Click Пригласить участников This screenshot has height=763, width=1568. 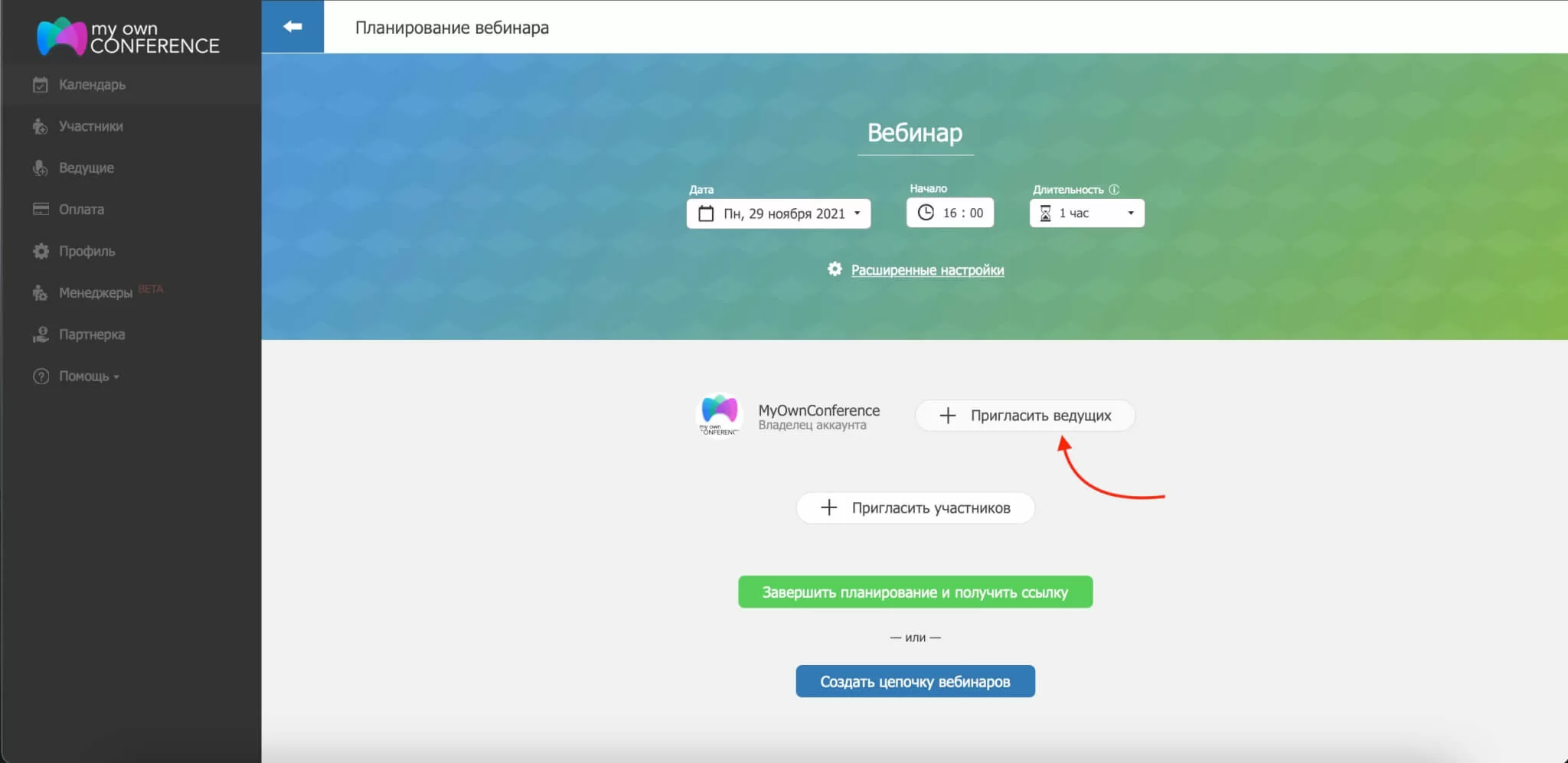(x=916, y=507)
